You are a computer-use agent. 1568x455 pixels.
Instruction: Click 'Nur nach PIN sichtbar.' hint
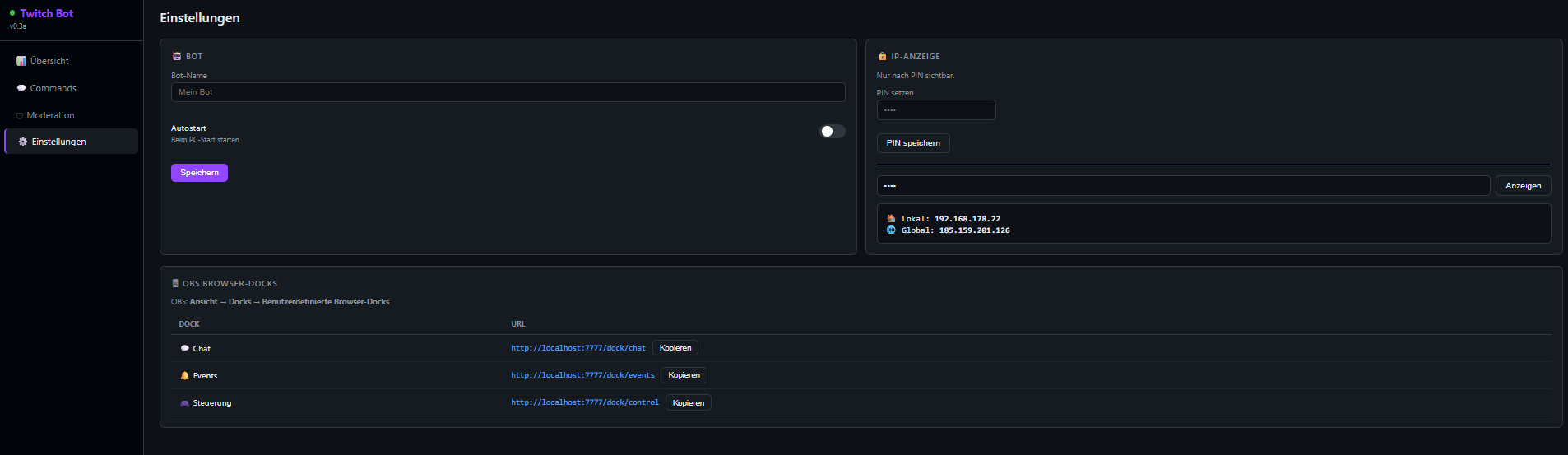click(x=916, y=76)
